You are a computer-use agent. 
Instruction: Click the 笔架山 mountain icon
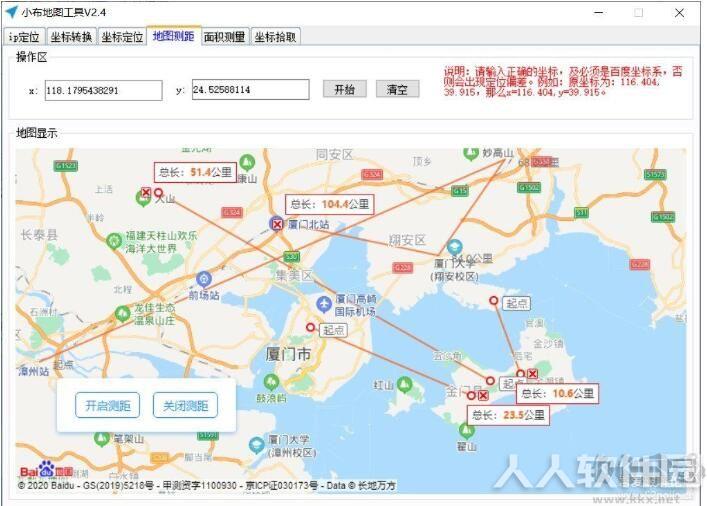coord(101,438)
